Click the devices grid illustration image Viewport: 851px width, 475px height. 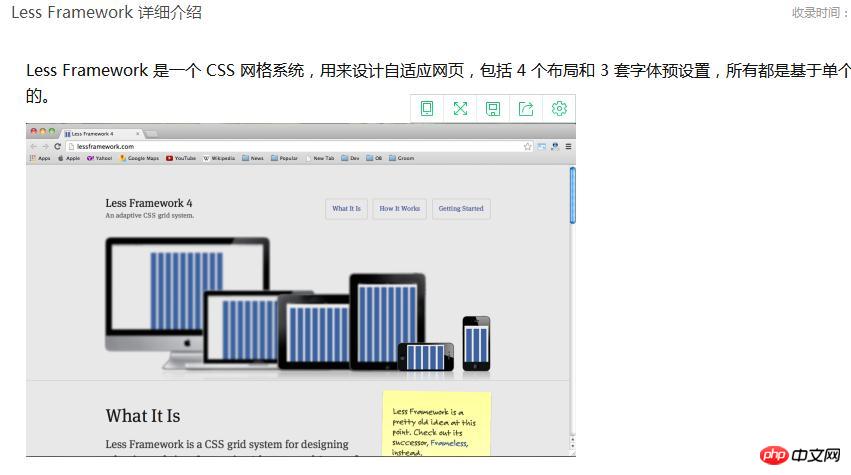point(298,304)
